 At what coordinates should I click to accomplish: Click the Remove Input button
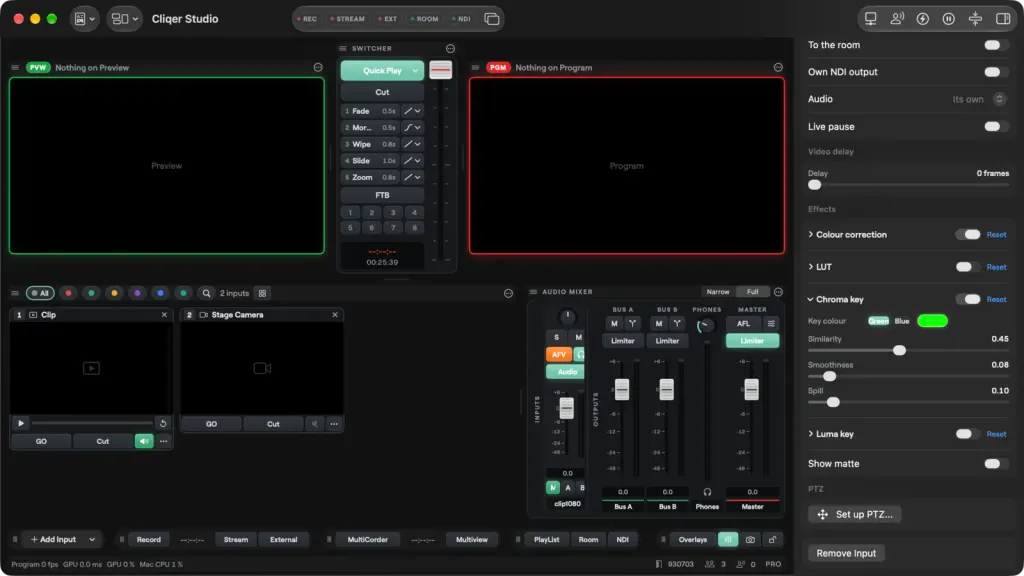click(x=846, y=553)
